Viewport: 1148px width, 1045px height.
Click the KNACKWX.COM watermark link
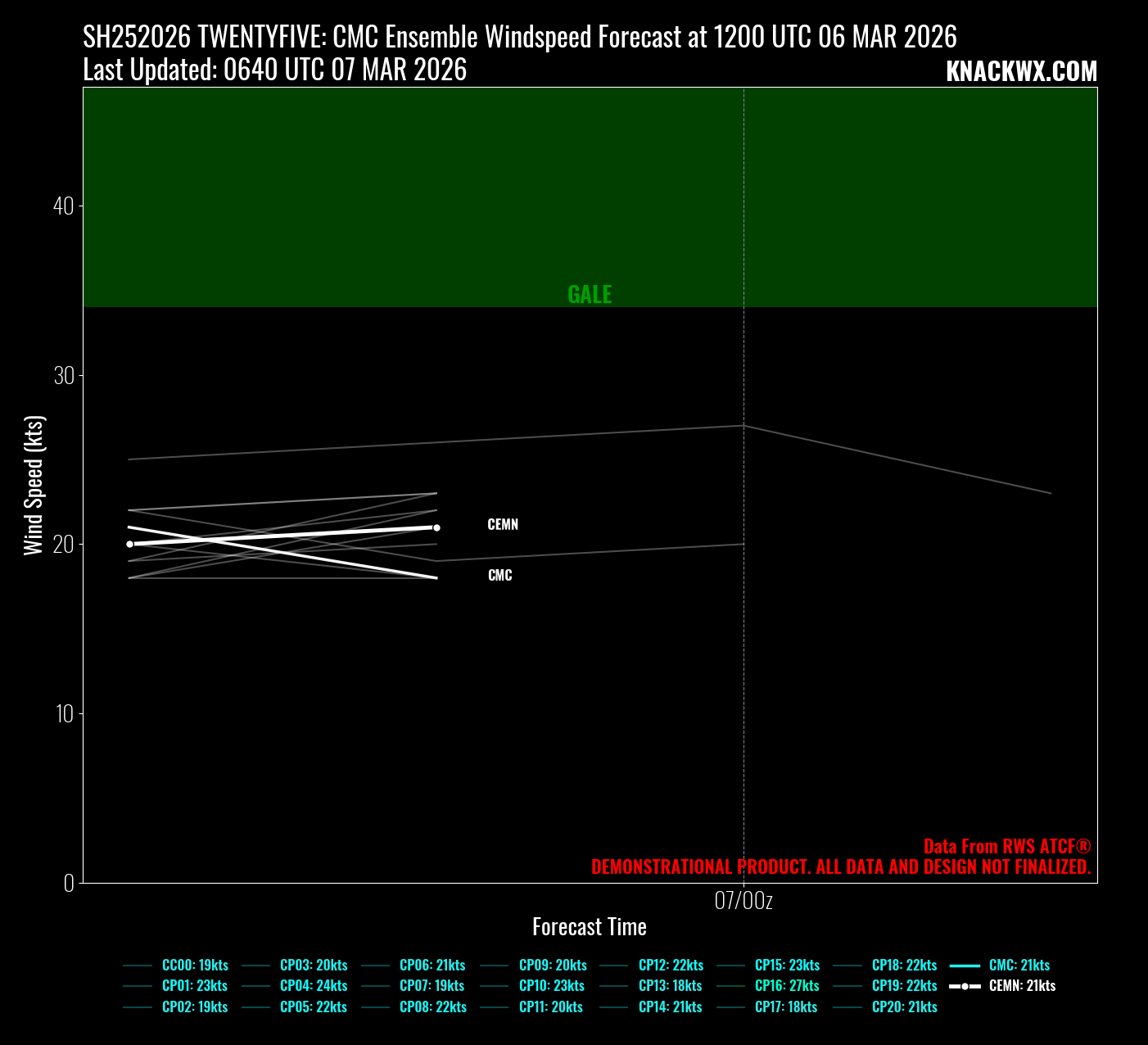(1021, 71)
